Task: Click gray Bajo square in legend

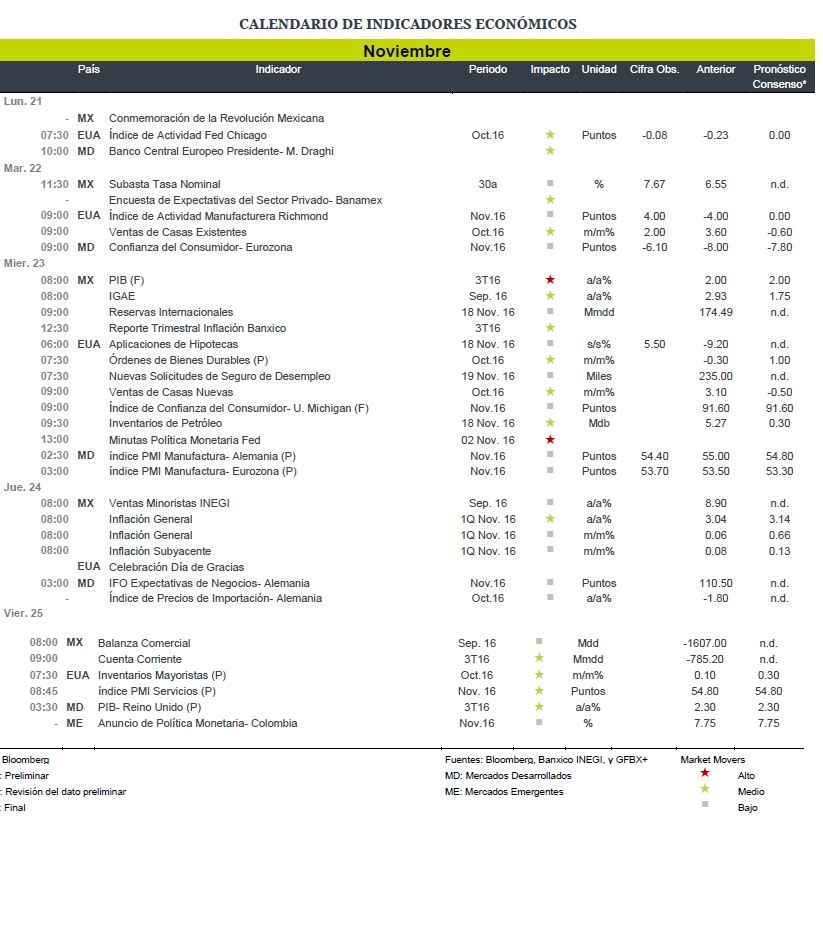Action: [x=705, y=805]
